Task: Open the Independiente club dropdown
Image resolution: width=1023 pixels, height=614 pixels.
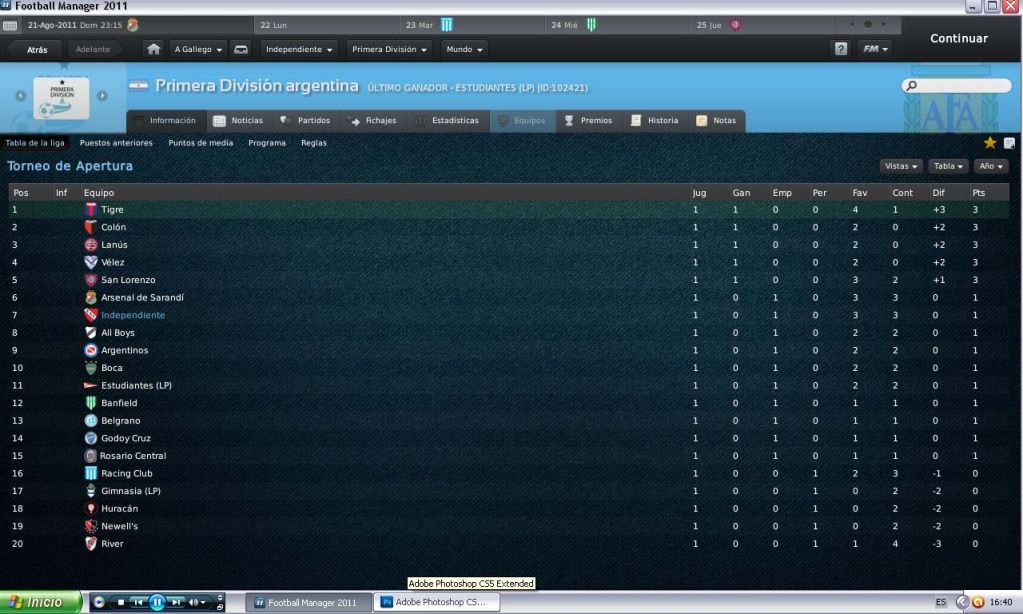Action: tap(299, 50)
